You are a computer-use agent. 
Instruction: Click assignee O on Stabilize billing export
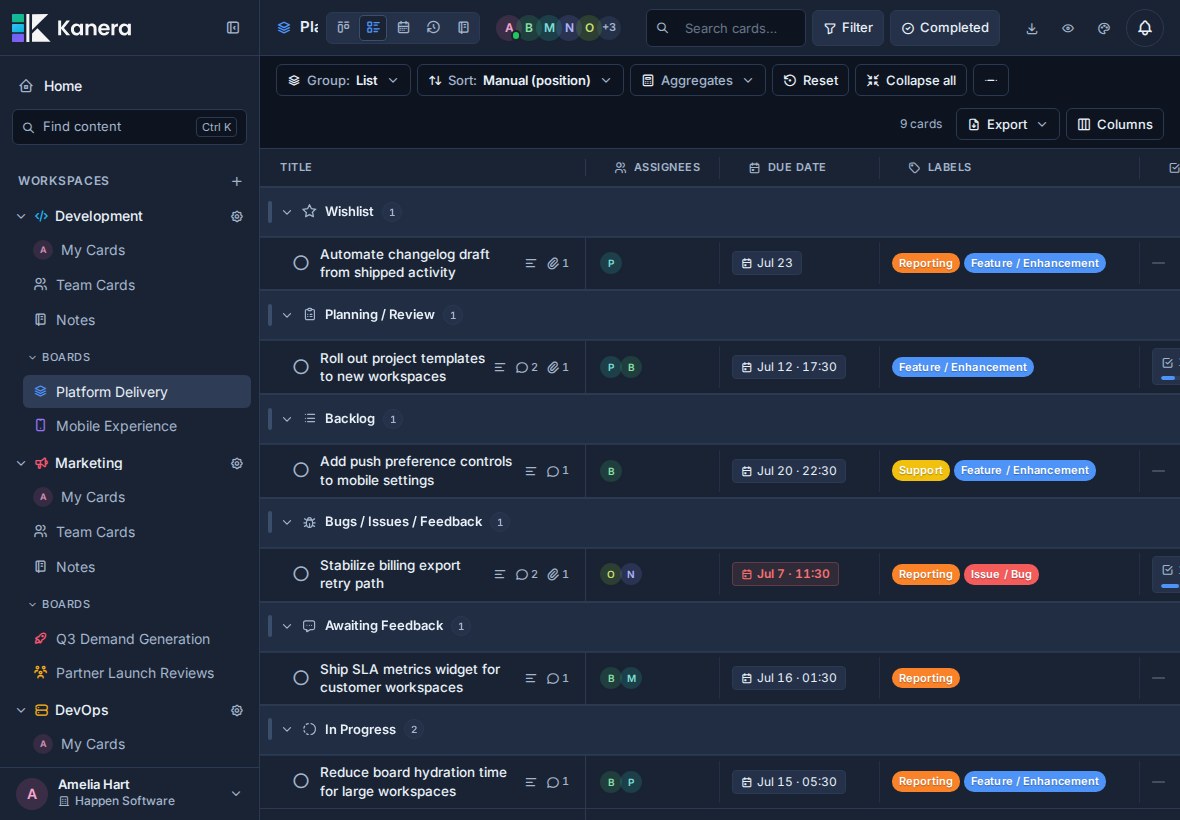[x=611, y=574]
